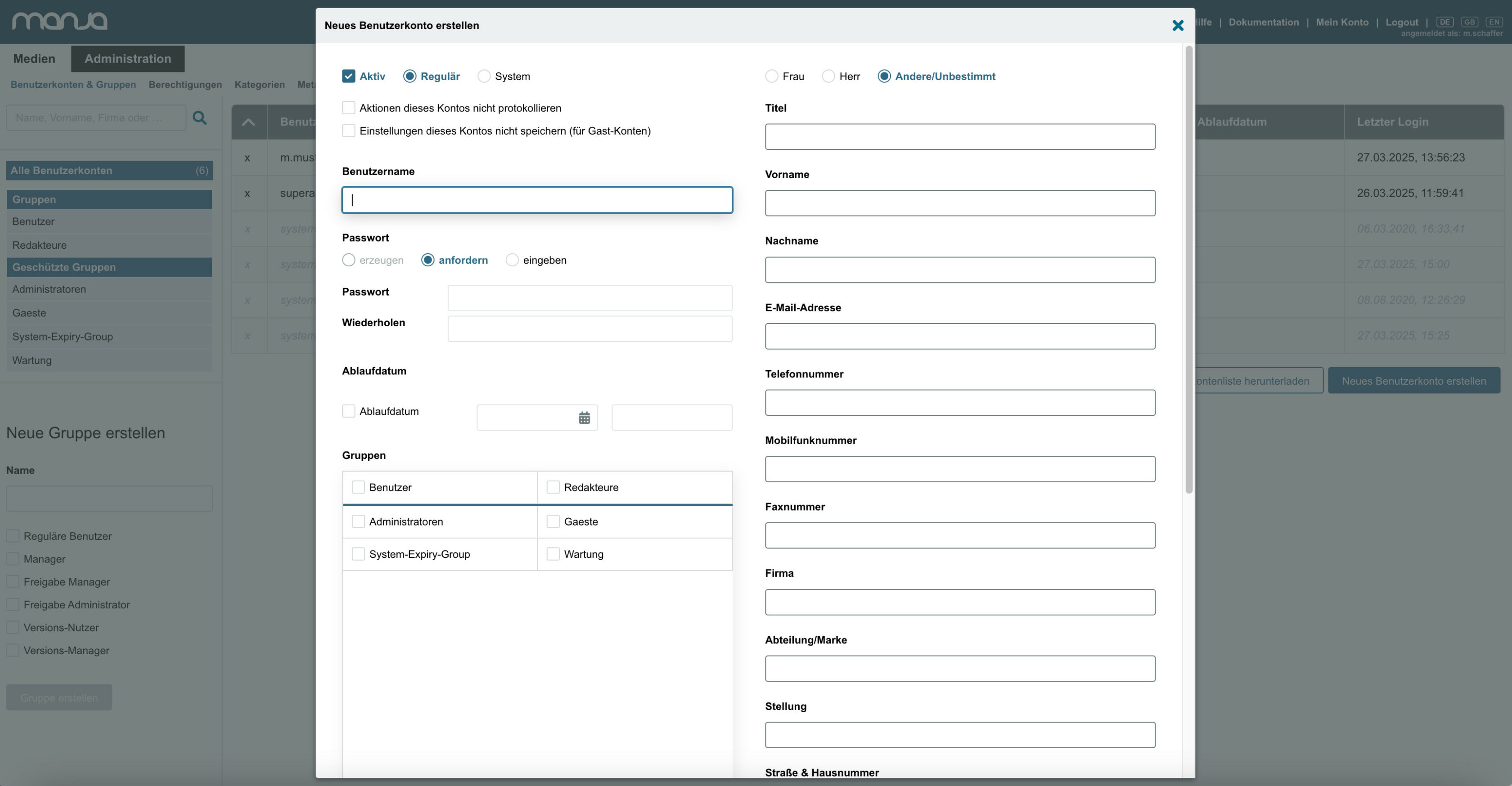Click the search magnifier icon

point(199,118)
